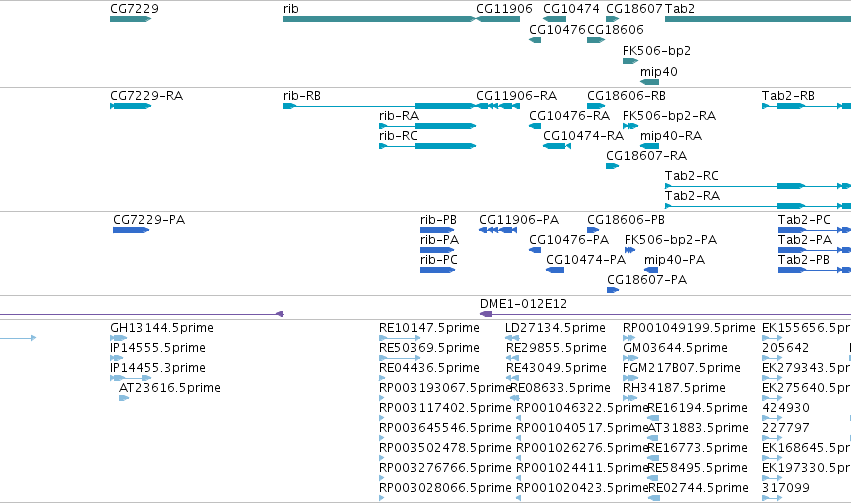Click the FK506-bp2-RA transcript label
Image resolution: width=851 pixels, height=503 pixels.
(669, 116)
